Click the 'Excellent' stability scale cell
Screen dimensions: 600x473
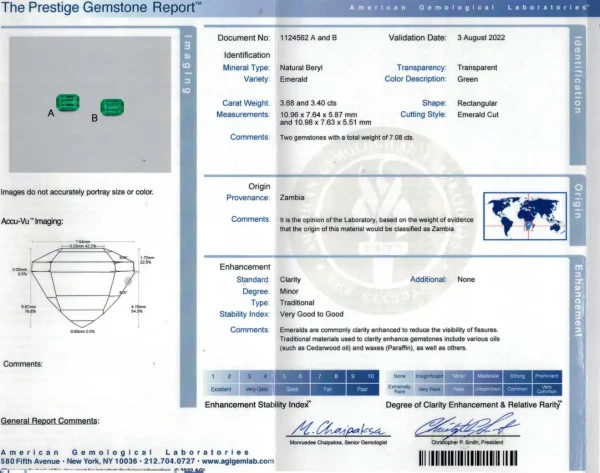pos(221,389)
